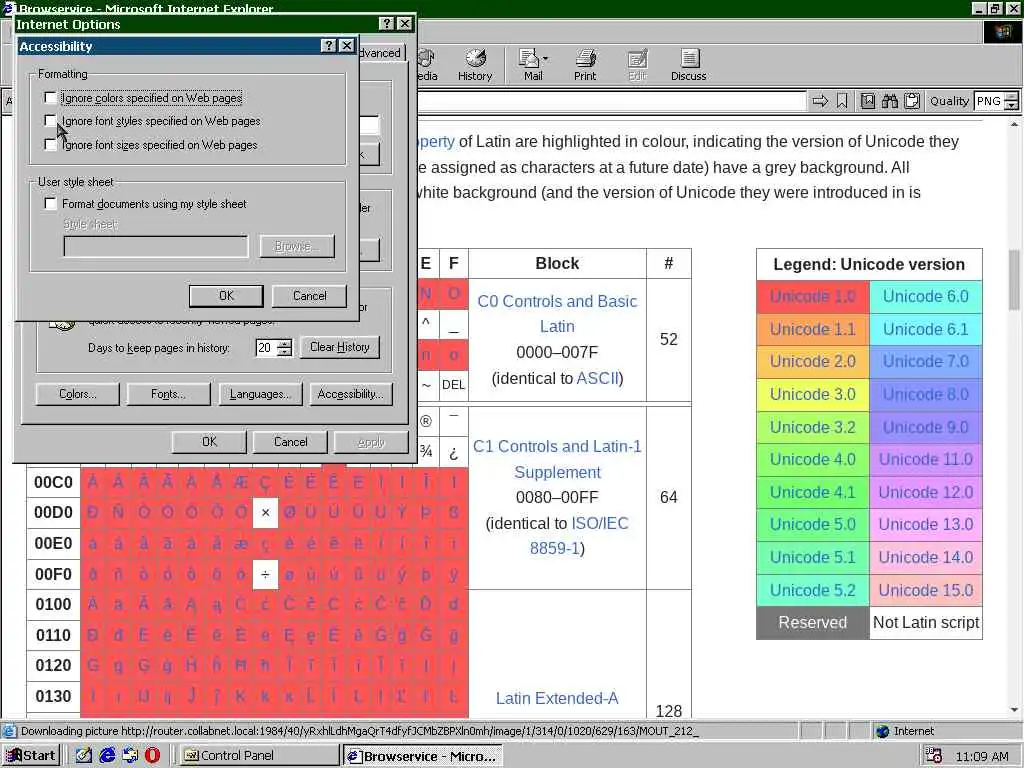
Task: Click the disabled Browse button
Action: point(297,246)
